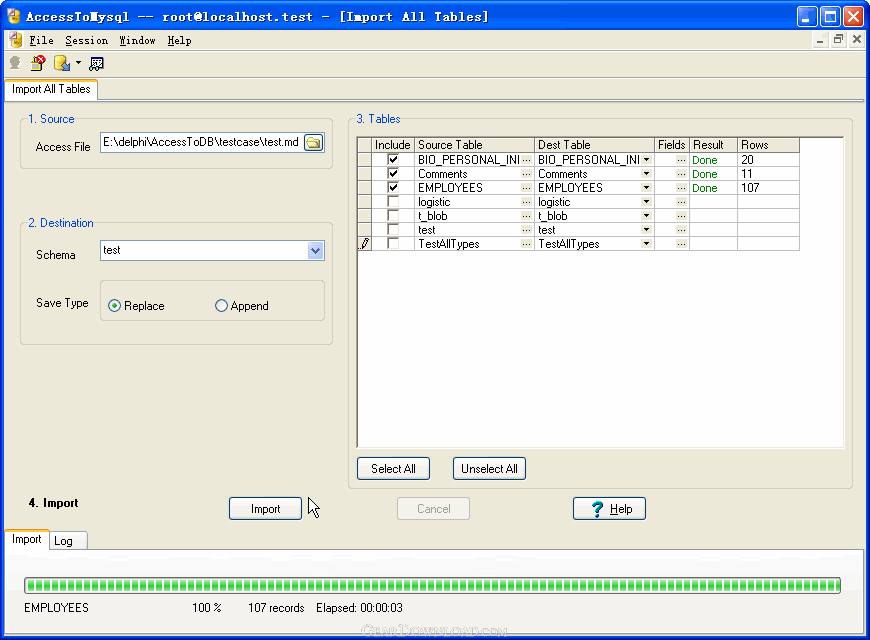This screenshot has width=870, height=640.
Task: Open Dest Table dropdown for TestAllTypes
Action: [x=646, y=243]
